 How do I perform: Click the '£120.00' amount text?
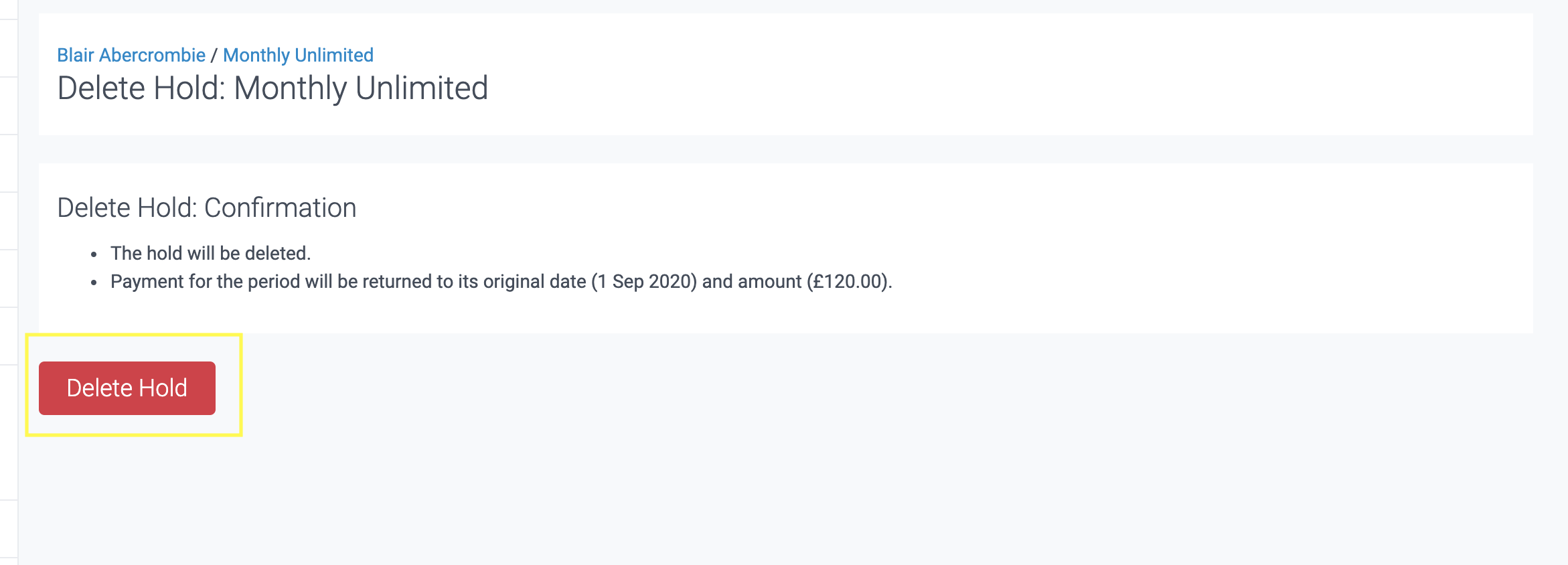pyautogui.click(x=849, y=281)
